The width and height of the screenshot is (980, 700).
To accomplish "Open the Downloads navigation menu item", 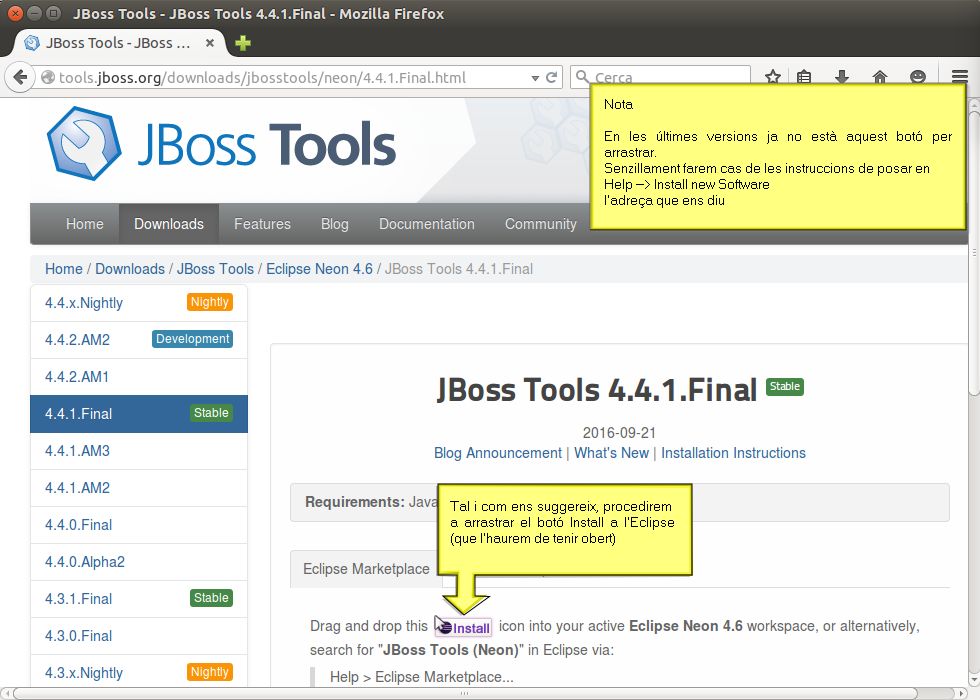I will click(x=169, y=224).
